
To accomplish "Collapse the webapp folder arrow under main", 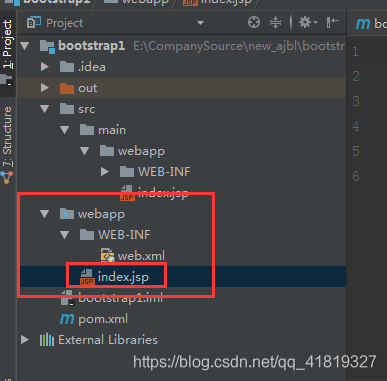I will pyautogui.click(x=85, y=151).
